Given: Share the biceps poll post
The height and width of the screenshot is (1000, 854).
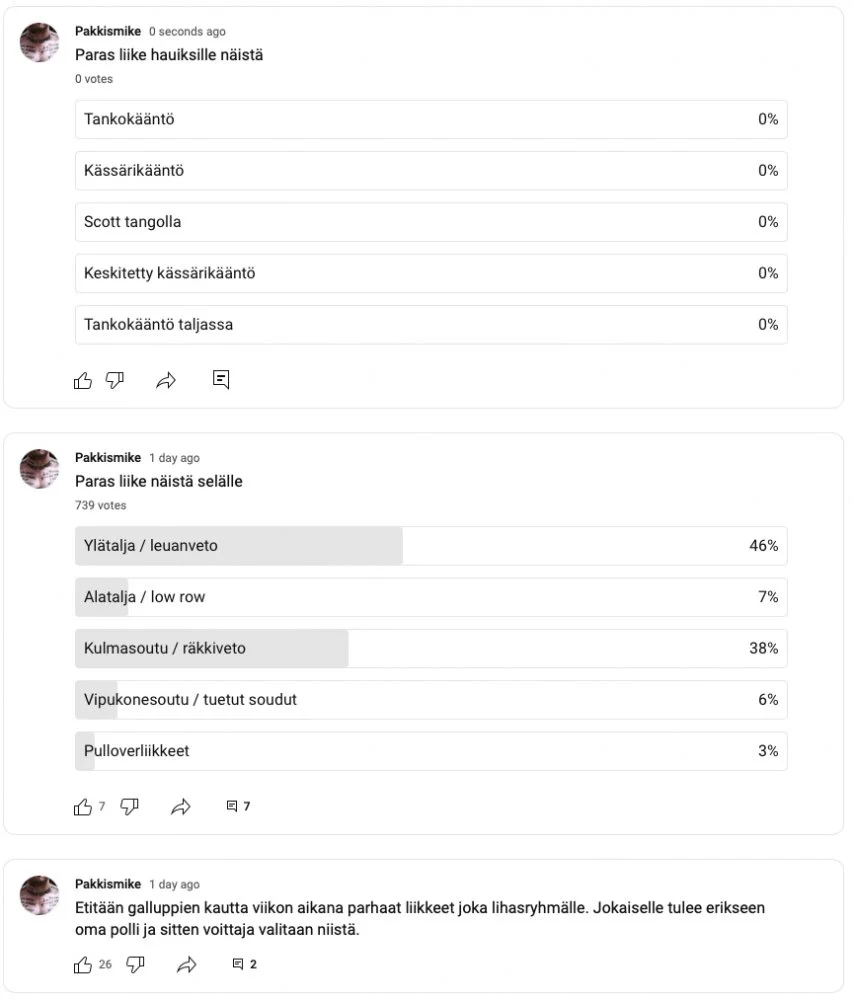Looking at the screenshot, I should click(x=166, y=380).
